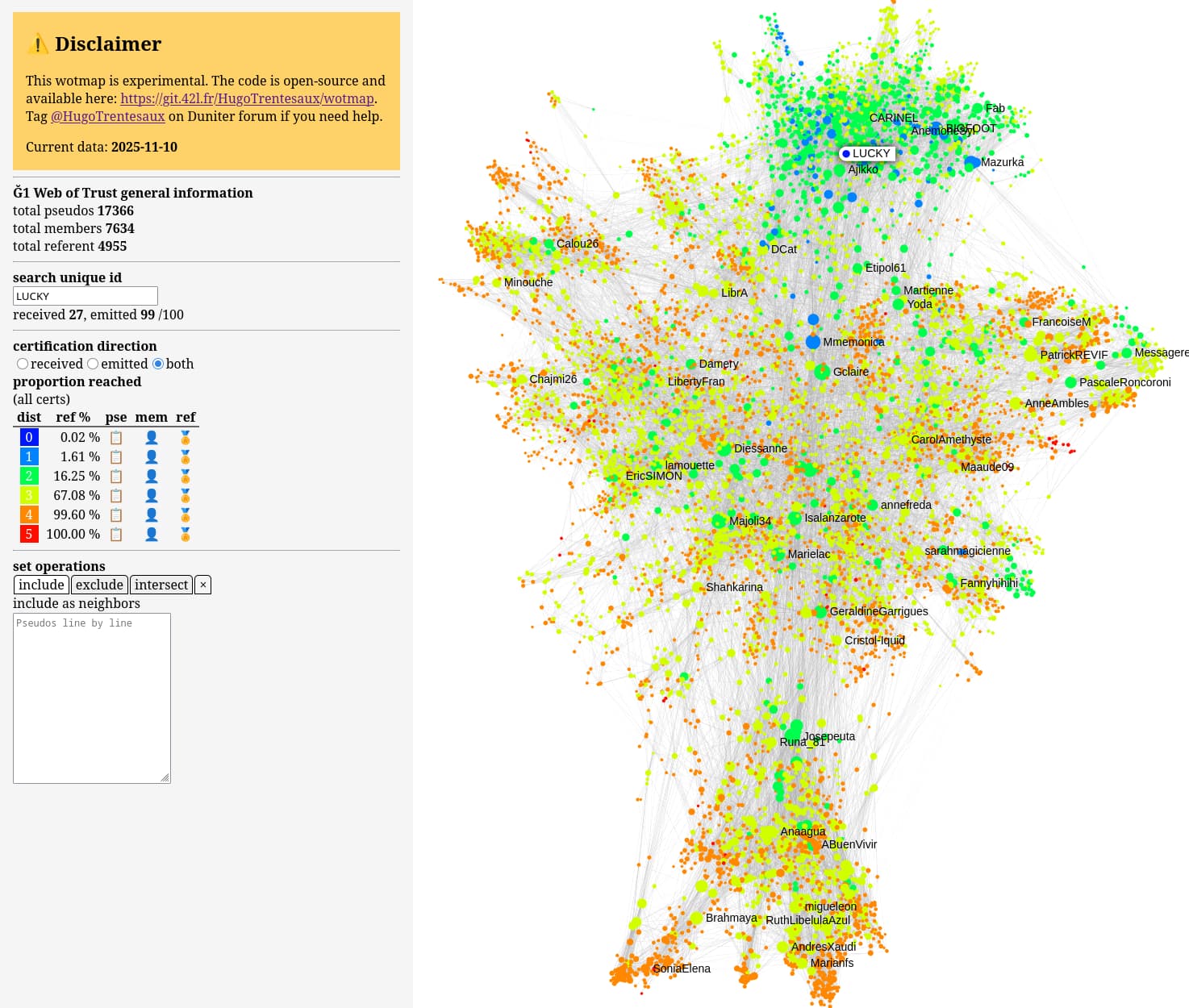Copy pseudos list for distance 0

point(116,438)
